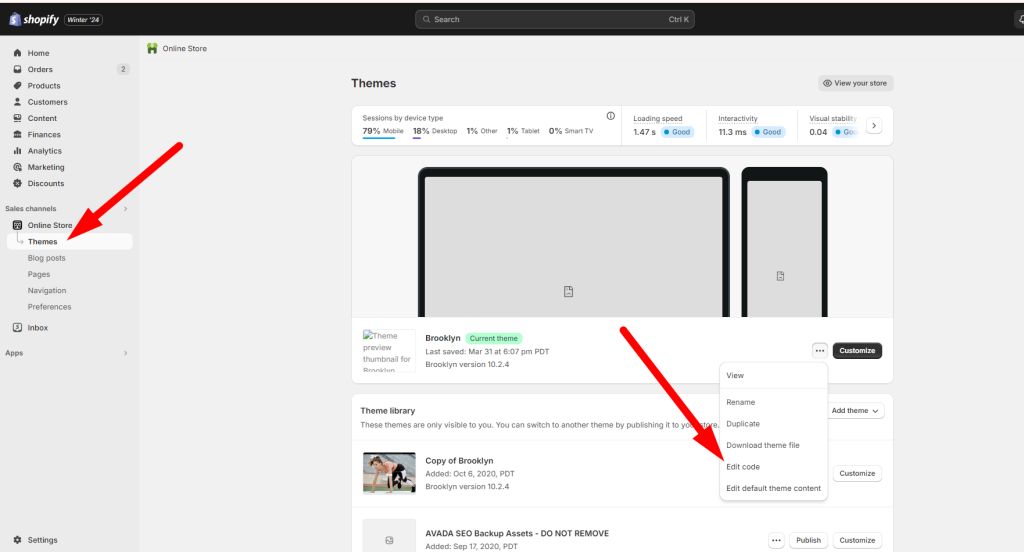Viewport: 1024px width, 552px height.
Task: Click the search magnifier icon
Action: [x=426, y=20]
